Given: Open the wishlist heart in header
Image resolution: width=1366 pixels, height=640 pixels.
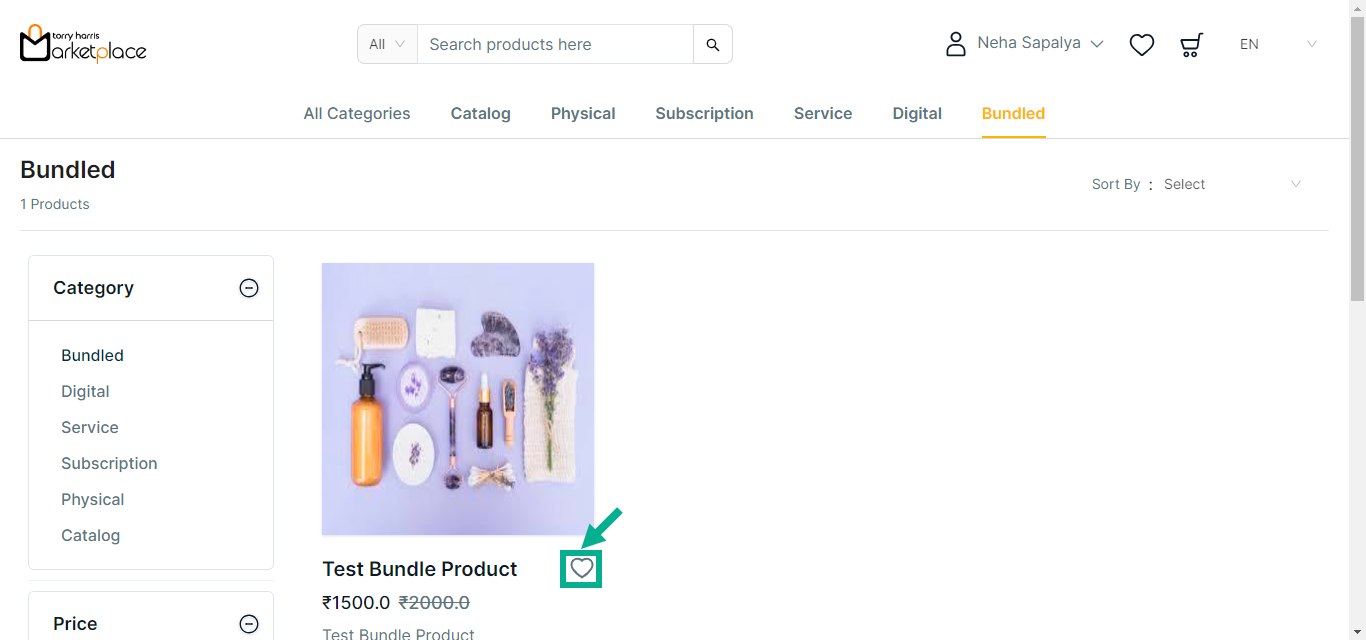Looking at the screenshot, I should [x=1142, y=44].
